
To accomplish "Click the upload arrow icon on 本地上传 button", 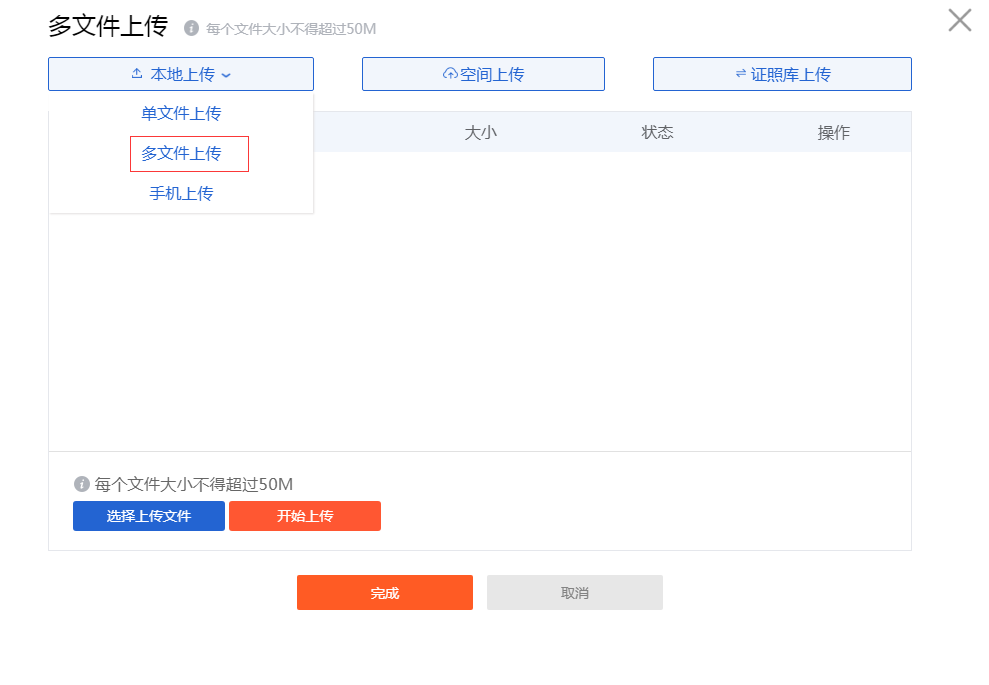I will [136, 73].
